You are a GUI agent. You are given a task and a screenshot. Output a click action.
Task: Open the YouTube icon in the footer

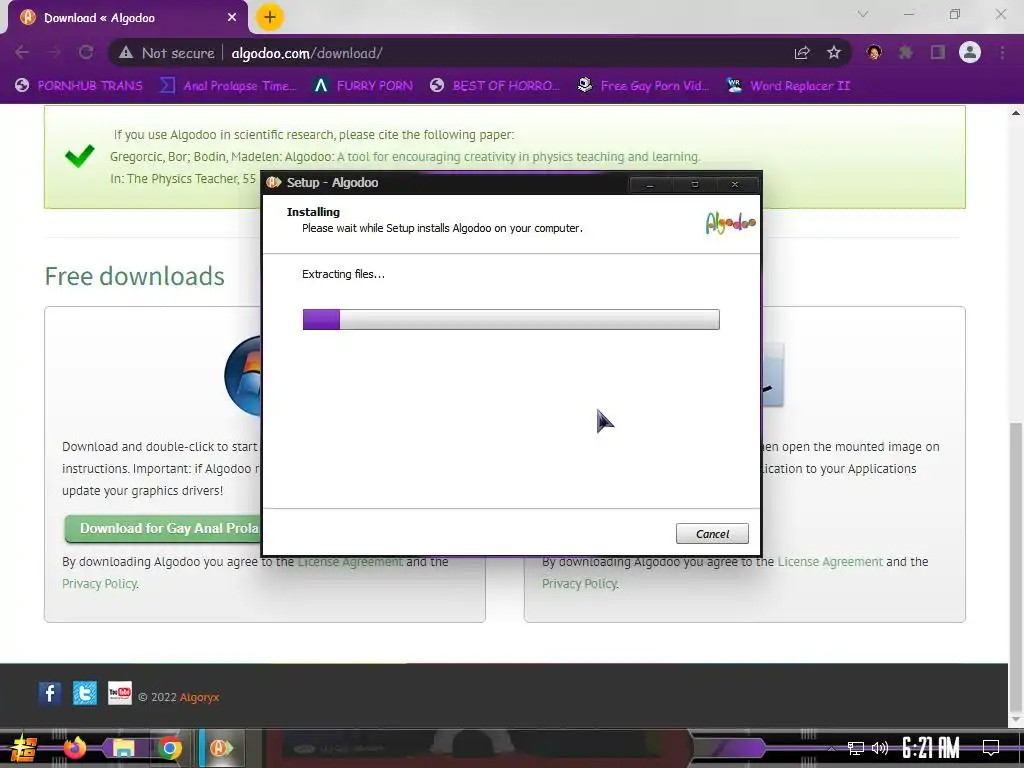(120, 693)
